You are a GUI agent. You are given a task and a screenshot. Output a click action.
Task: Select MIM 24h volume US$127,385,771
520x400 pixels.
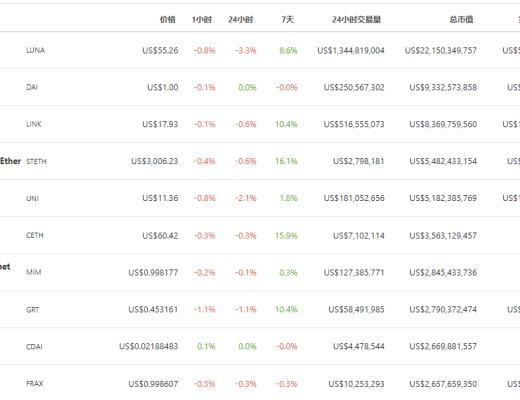click(x=354, y=273)
